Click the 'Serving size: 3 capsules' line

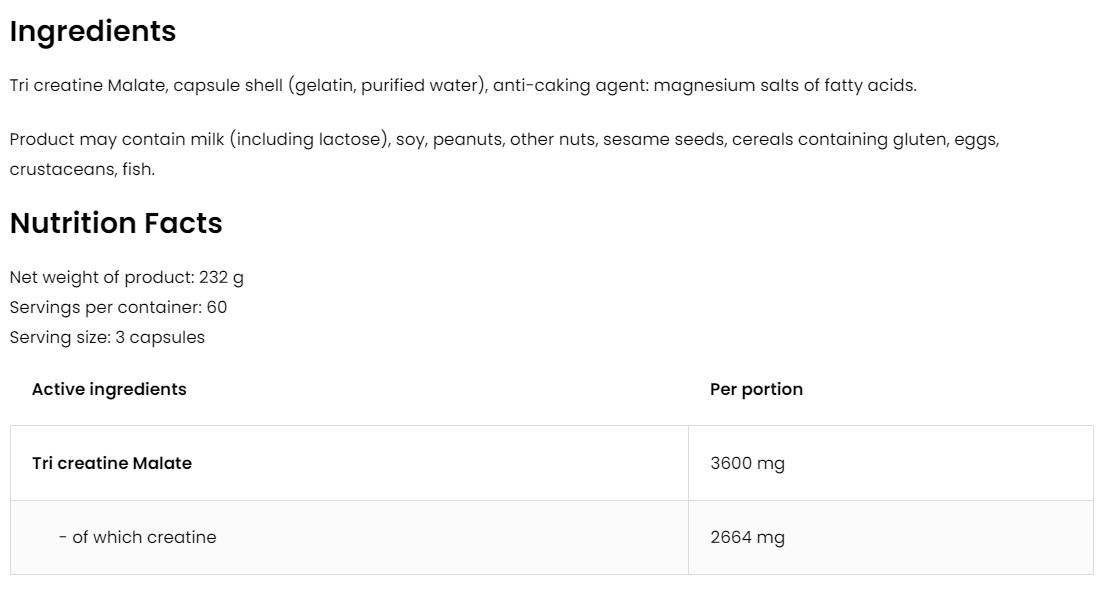107,337
